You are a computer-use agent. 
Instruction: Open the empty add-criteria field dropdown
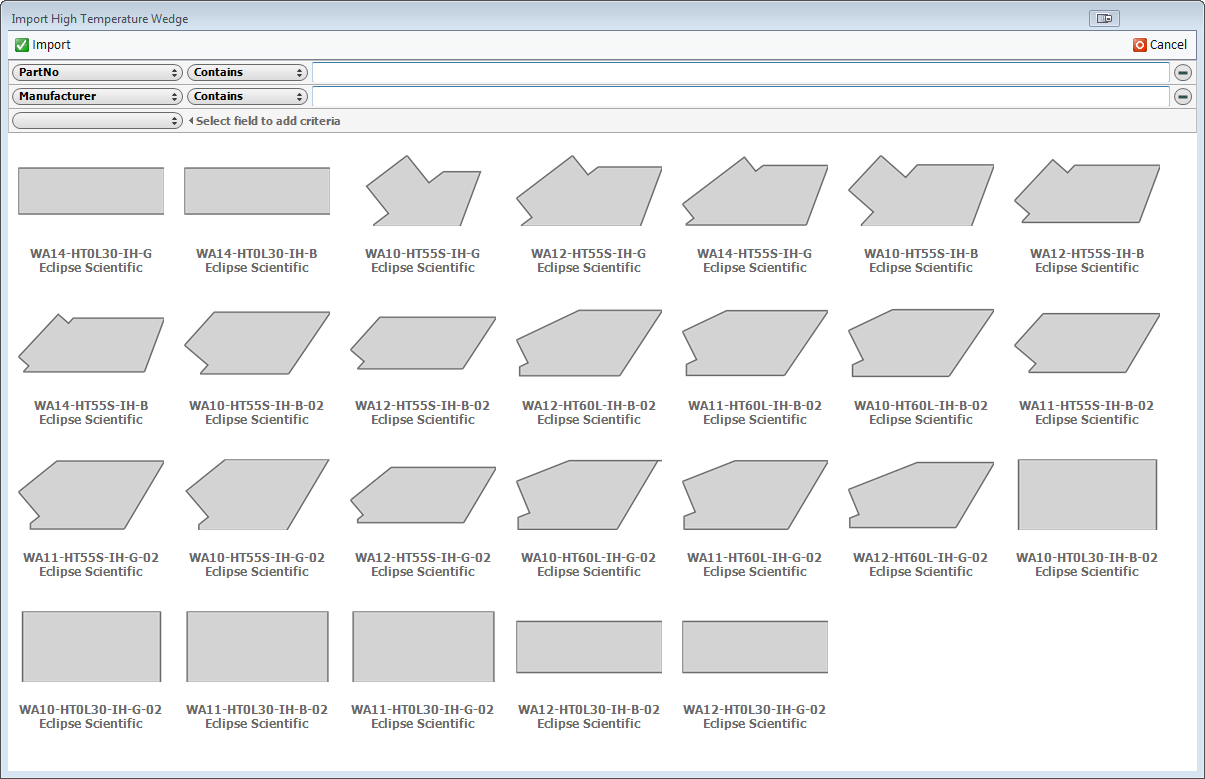point(97,121)
